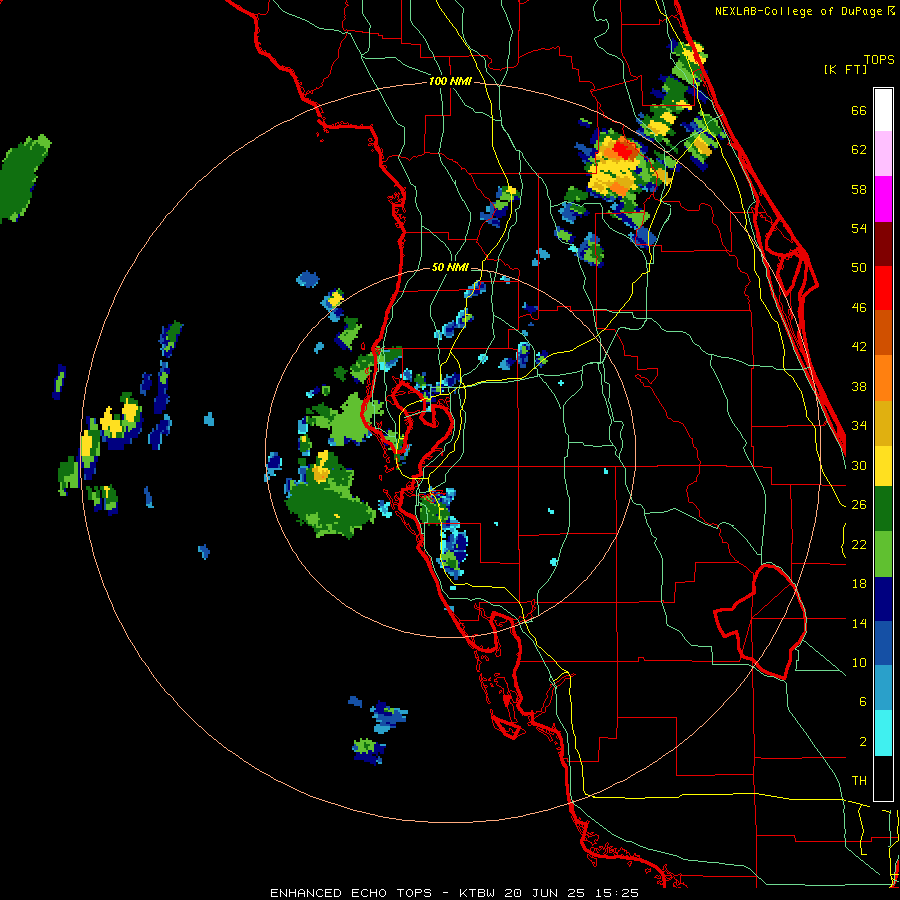Click the "10" legend value

pyautogui.click(x=859, y=662)
